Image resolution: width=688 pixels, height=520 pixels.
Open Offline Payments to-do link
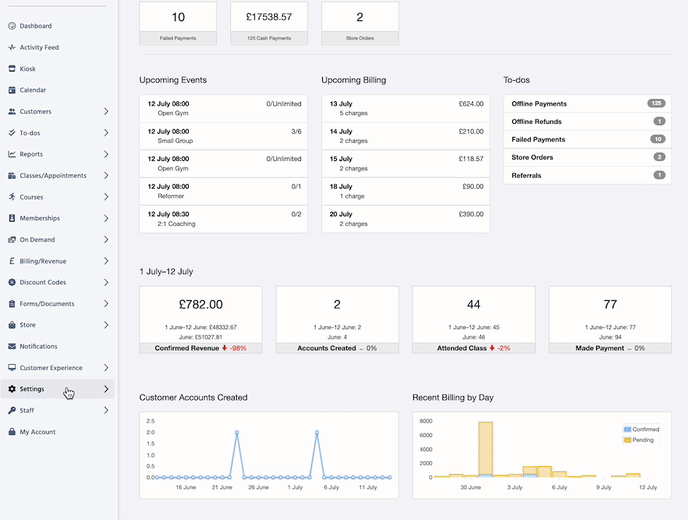(x=539, y=104)
